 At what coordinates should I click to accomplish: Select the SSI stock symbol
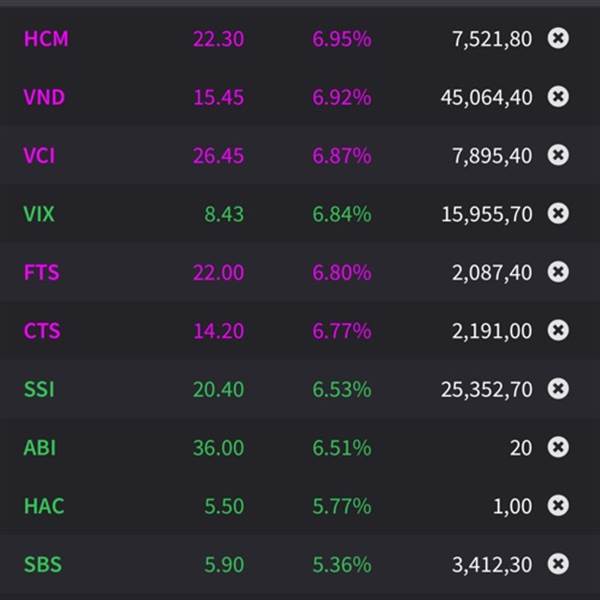click(x=39, y=389)
